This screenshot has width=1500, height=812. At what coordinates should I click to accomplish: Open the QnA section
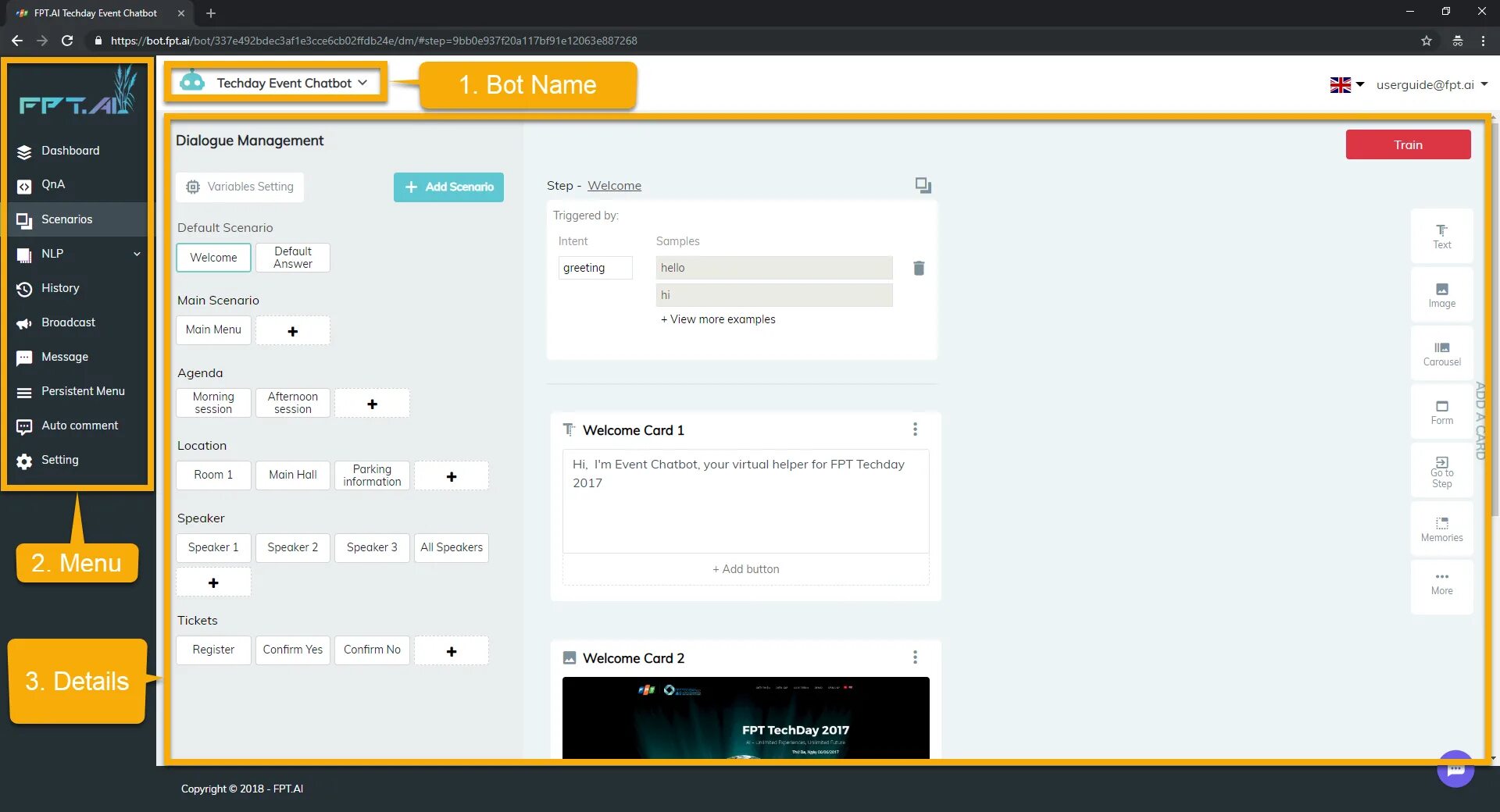[53, 184]
